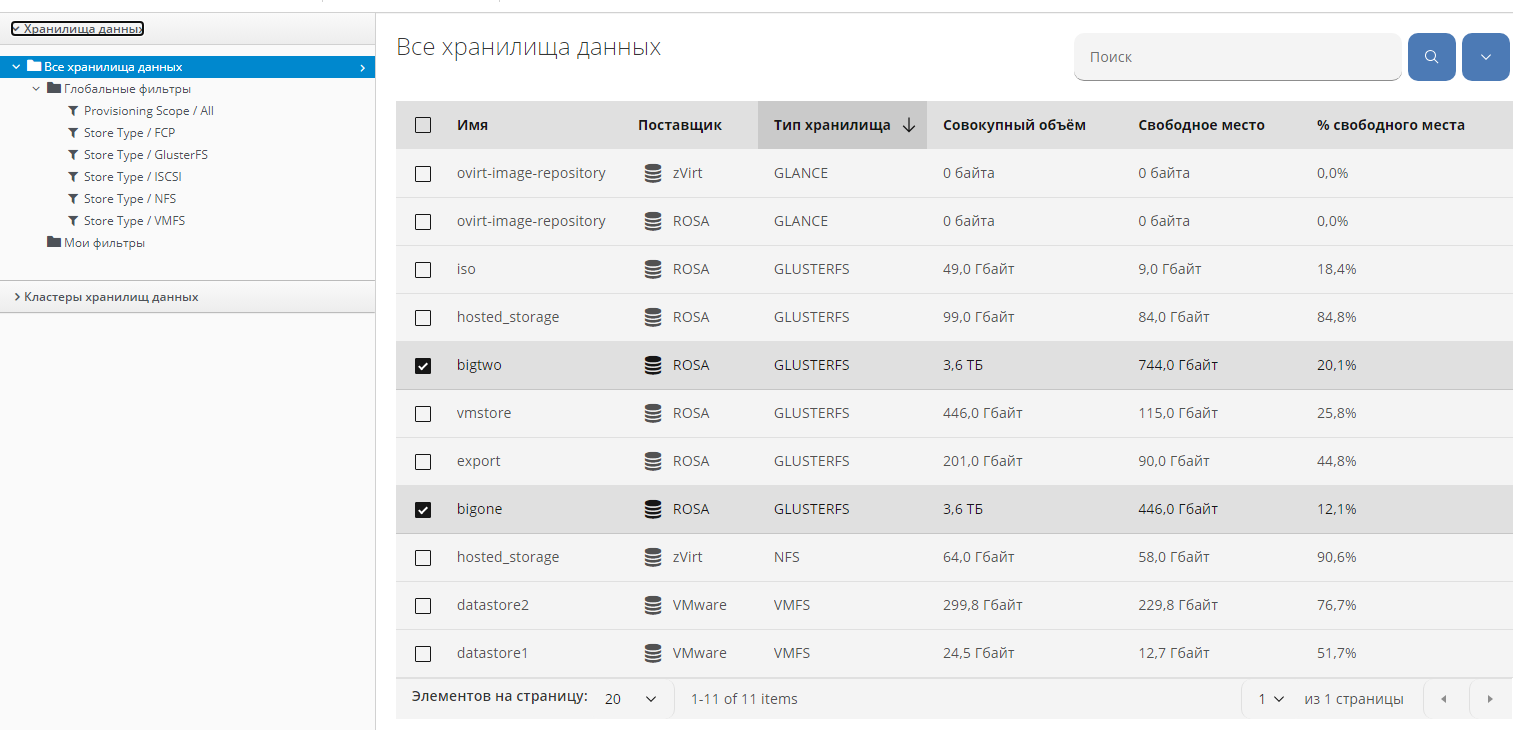
Task: Click the Мои фильтры folder icon
Action: coord(54,243)
